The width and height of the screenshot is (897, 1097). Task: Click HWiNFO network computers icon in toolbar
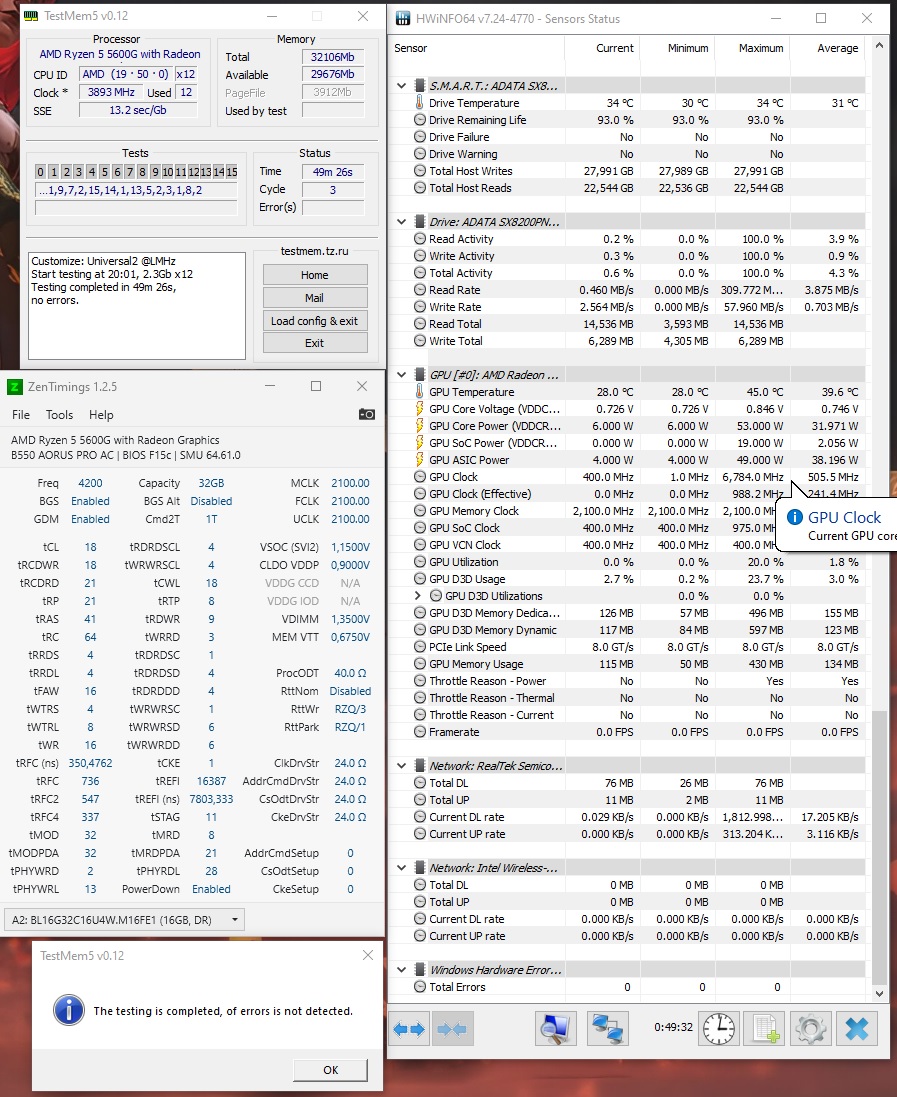(x=607, y=1028)
